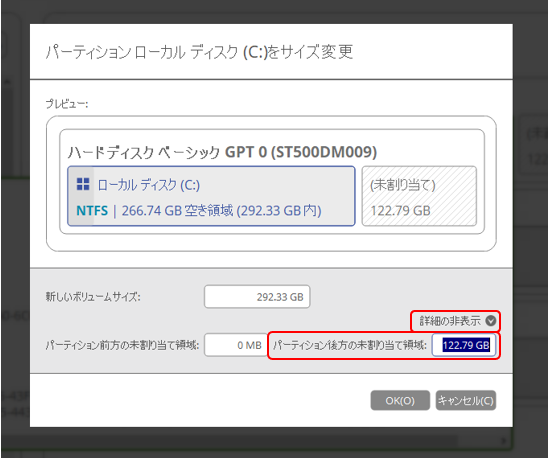The image size is (548, 458).
Task: Click the dialog title パーティション ローカル ディスク (C:)をサイズ変更
Action: click(x=199, y=52)
